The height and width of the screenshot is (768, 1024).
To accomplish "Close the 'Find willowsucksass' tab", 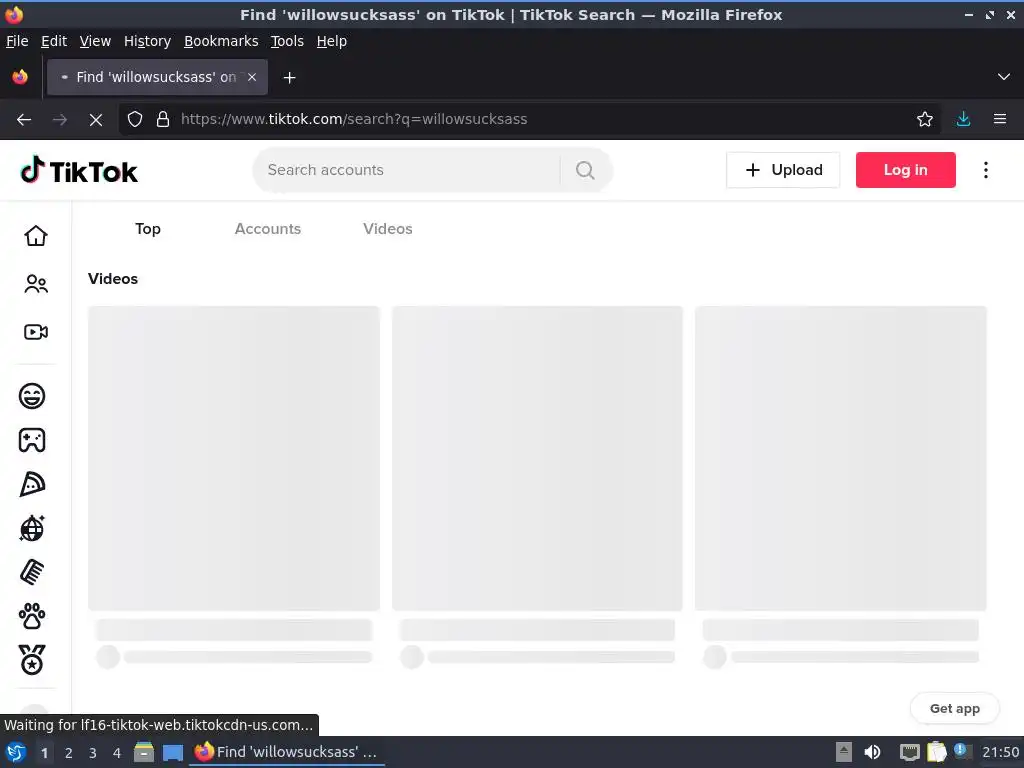I will point(252,77).
